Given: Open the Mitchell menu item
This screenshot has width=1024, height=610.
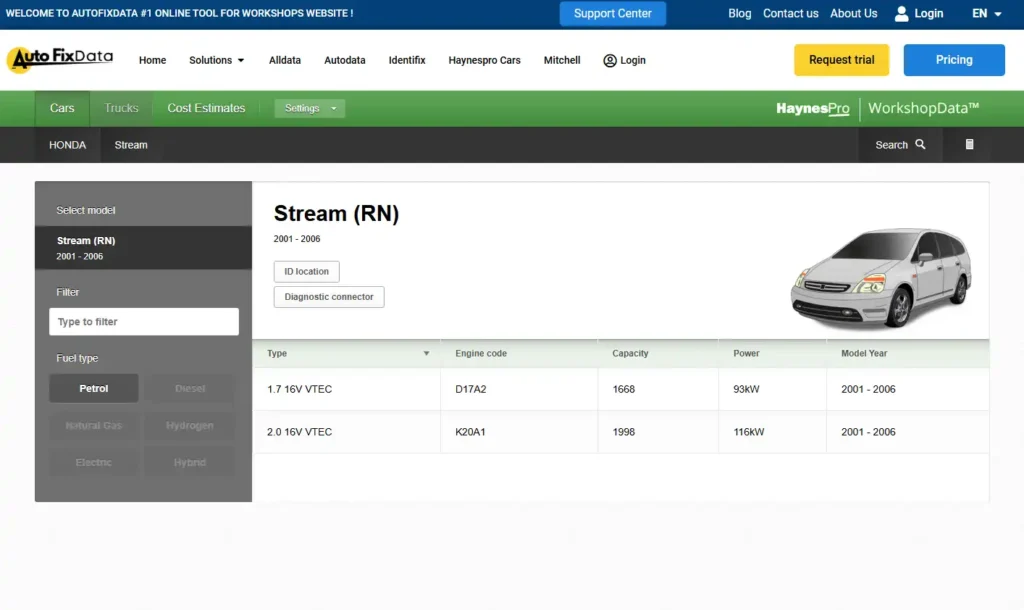Looking at the screenshot, I should click(562, 60).
